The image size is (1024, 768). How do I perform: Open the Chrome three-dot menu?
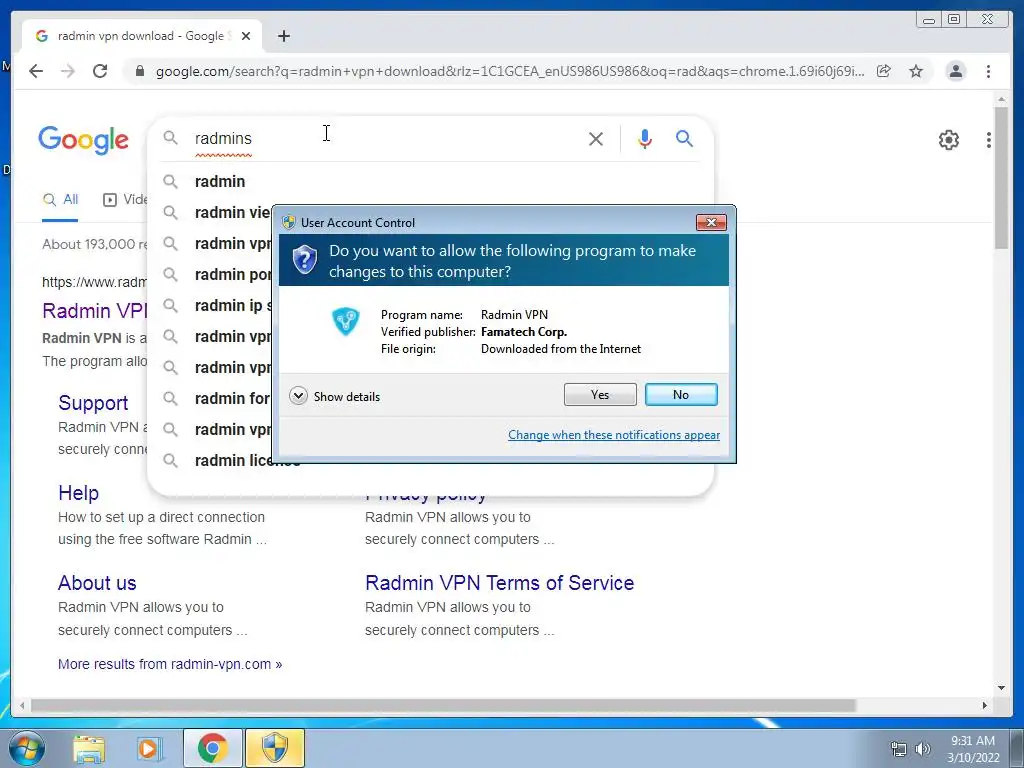coord(988,71)
